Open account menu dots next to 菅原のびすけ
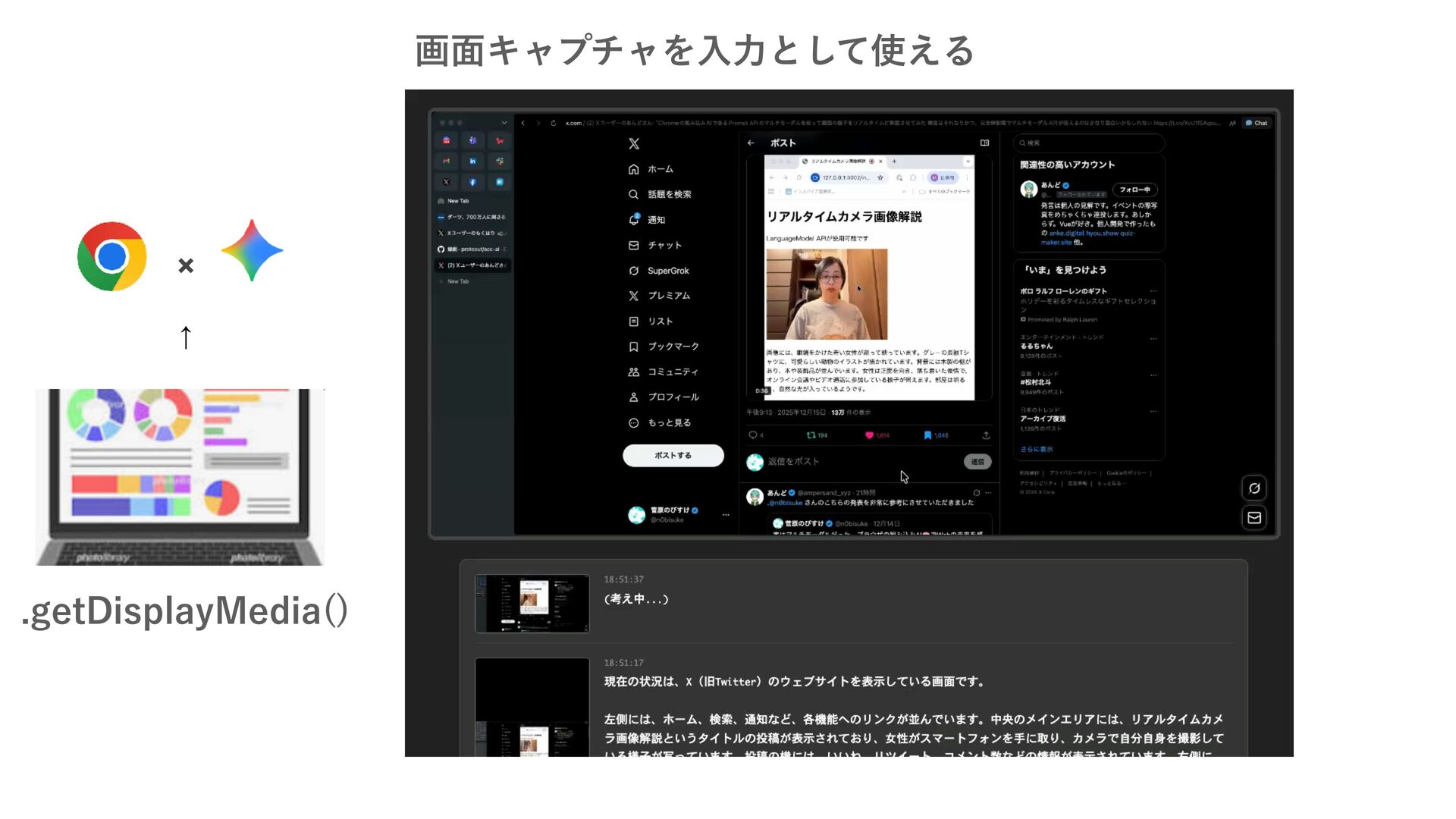Screen dimensions: 1456x819 pos(726,515)
